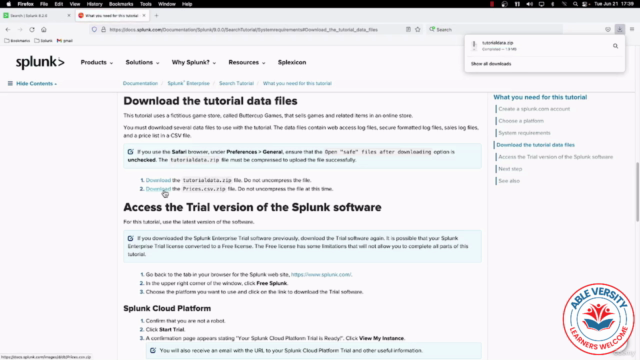Click the browser forward arrow
Image resolution: width=640 pixels, height=360 pixels.
(x=20, y=29)
